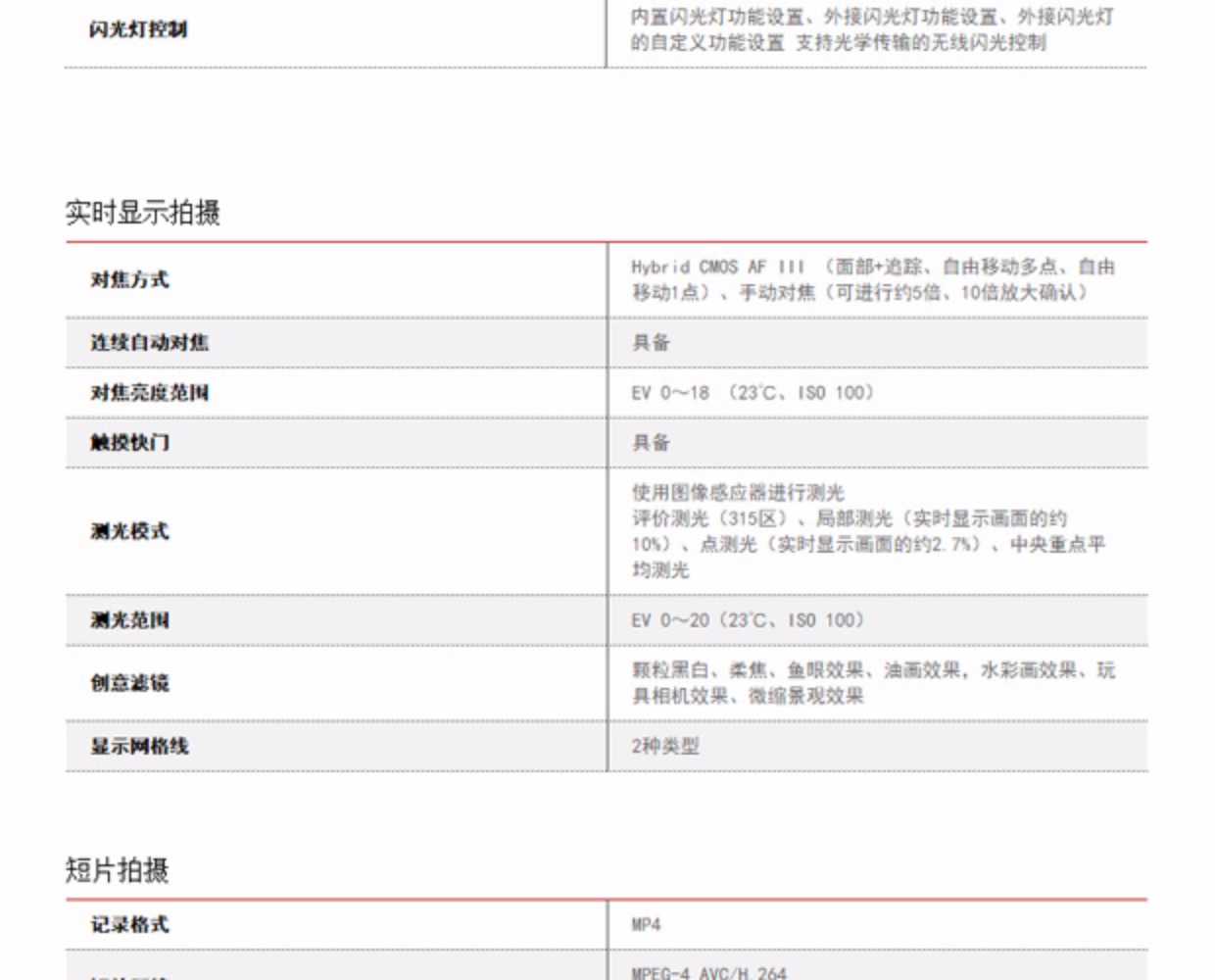Viewport: 1215px width, 980px height.
Task: Click the 记录格式 row label
Action: pos(129,925)
